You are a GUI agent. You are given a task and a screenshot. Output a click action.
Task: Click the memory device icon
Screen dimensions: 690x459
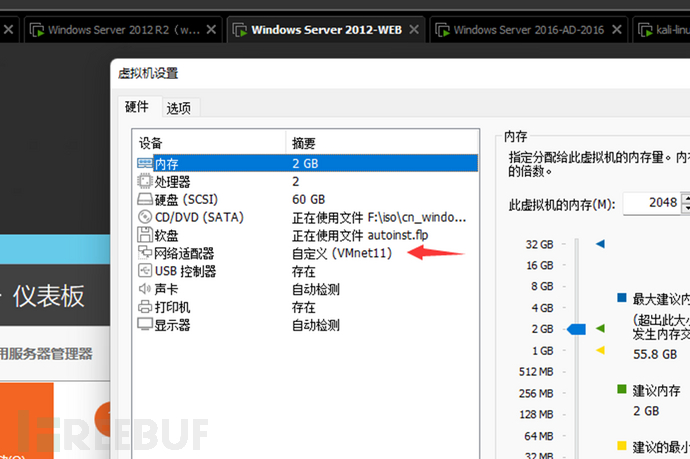point(144,163)
